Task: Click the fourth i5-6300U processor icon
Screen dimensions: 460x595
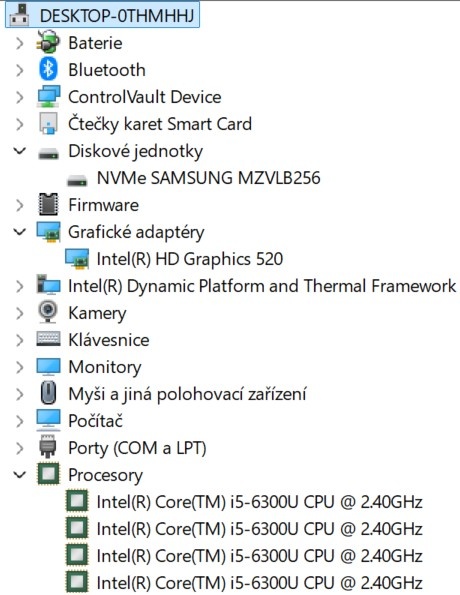Action: point(77,582)
